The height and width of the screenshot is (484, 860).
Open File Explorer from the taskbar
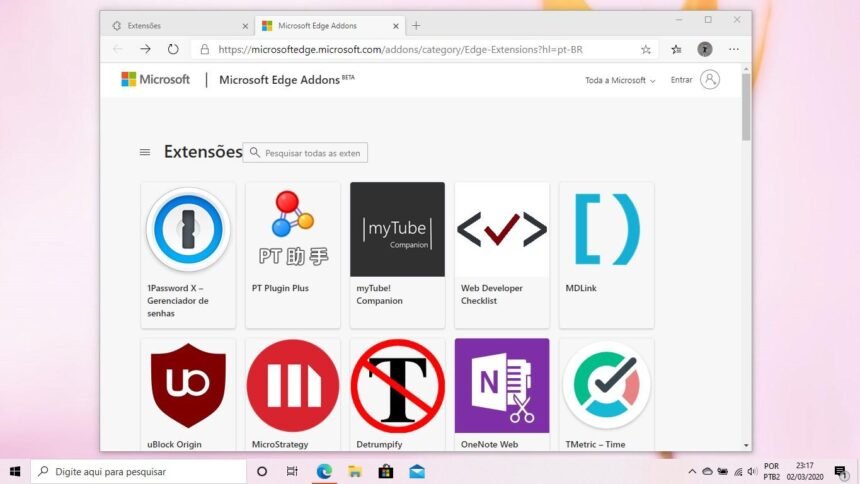click(355, 471)
